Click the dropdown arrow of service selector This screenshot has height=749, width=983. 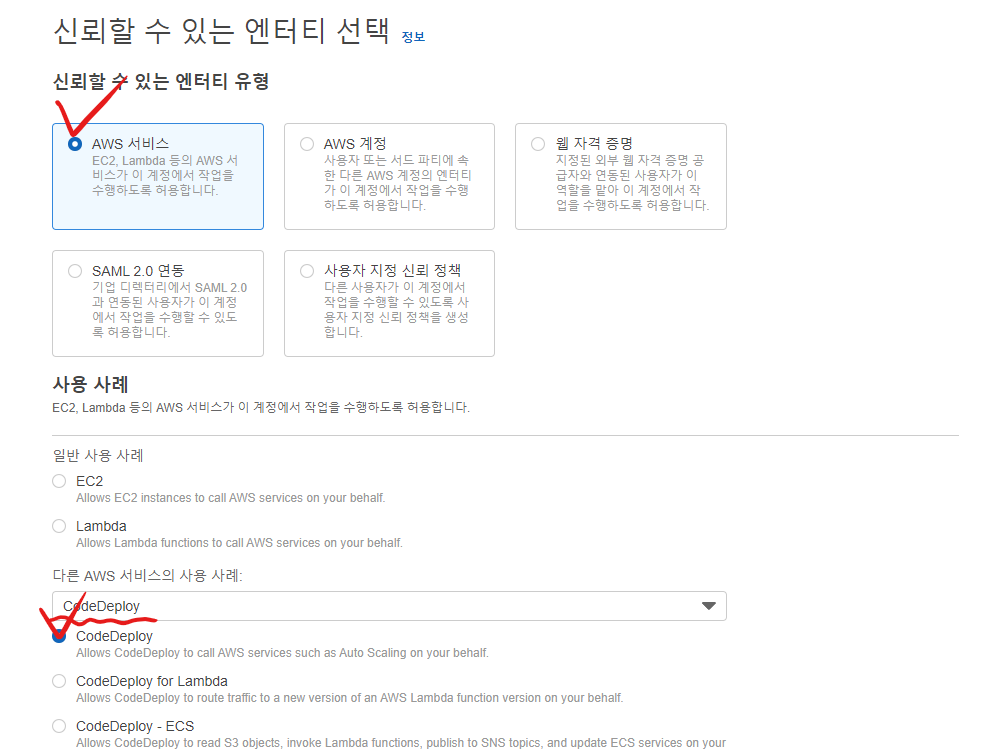(708, 606)
